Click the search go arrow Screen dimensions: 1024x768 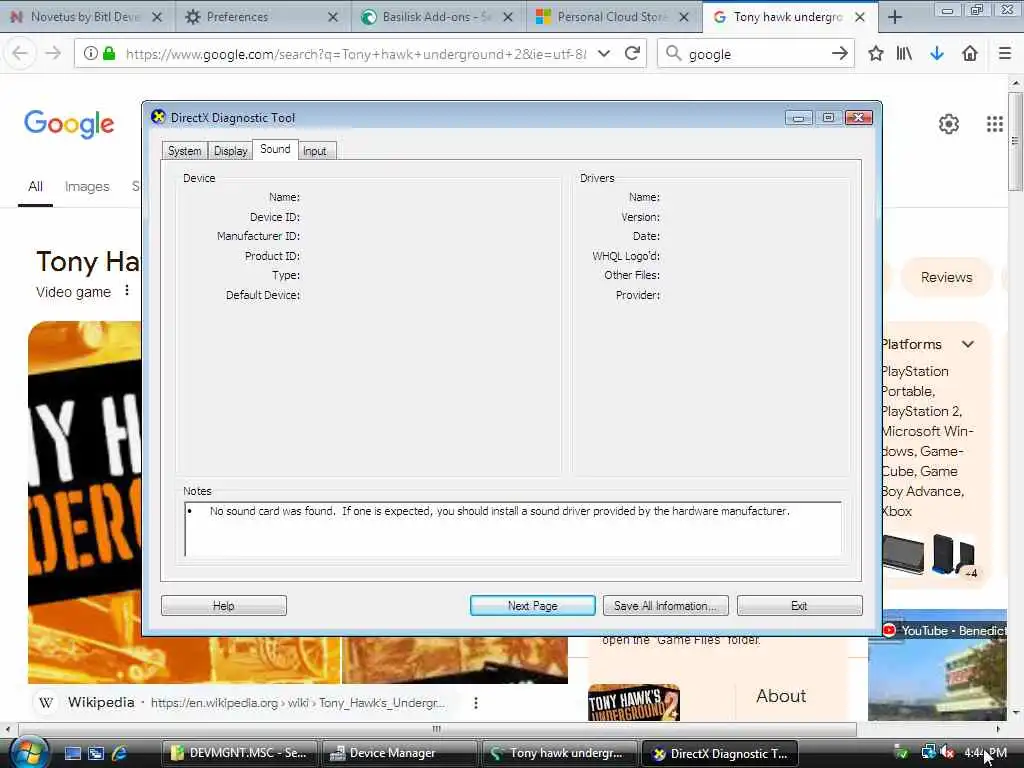pos(840,54)
